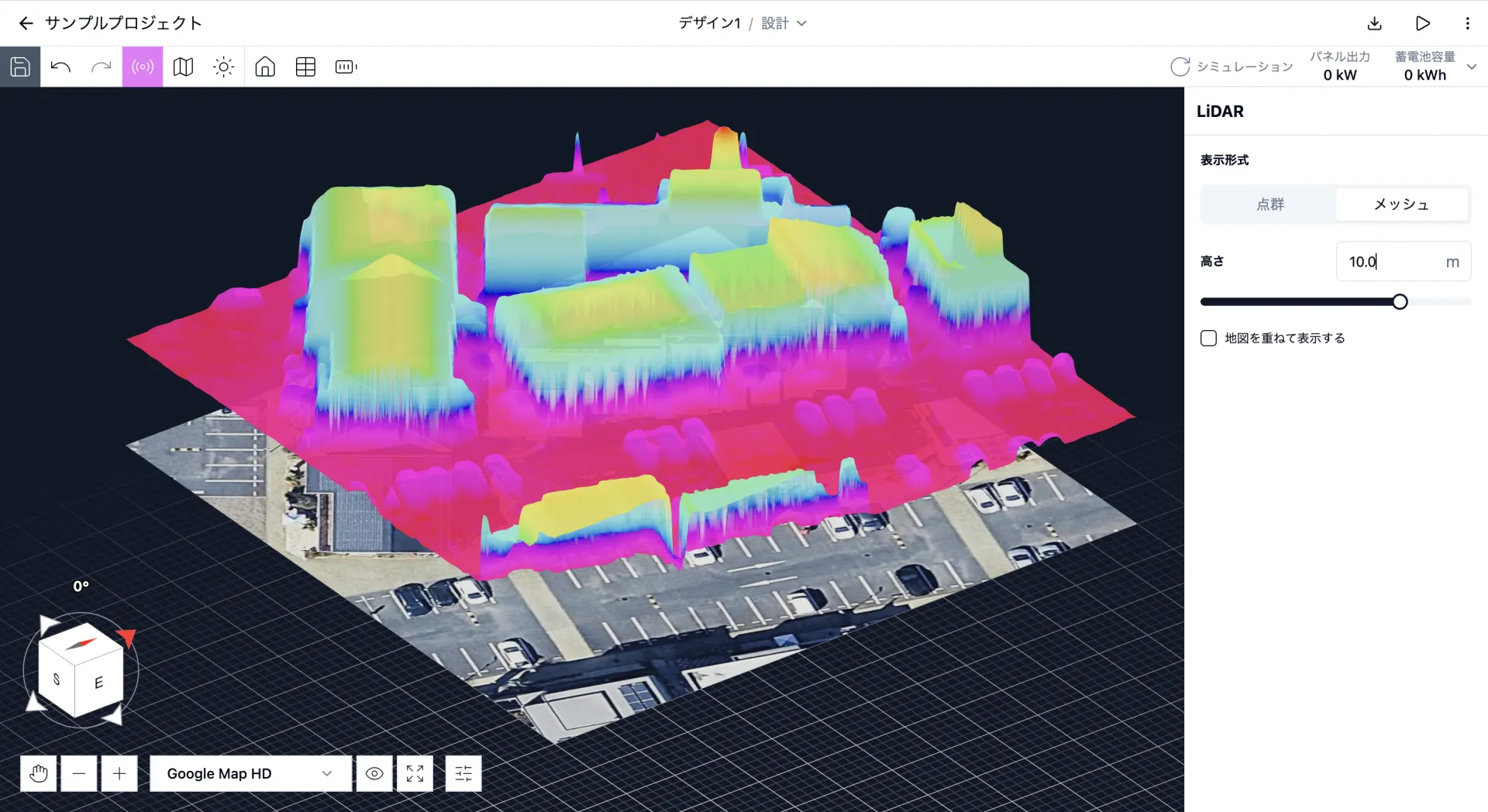1488x812 pixels.
Task: Zoom in with the plus button
Action: 119,773
